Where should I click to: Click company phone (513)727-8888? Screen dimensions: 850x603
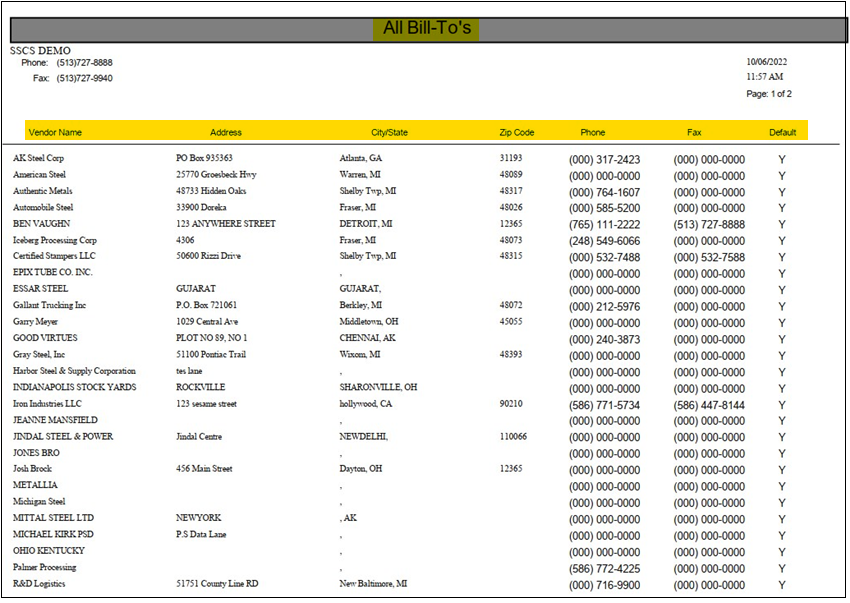[85, 62]
